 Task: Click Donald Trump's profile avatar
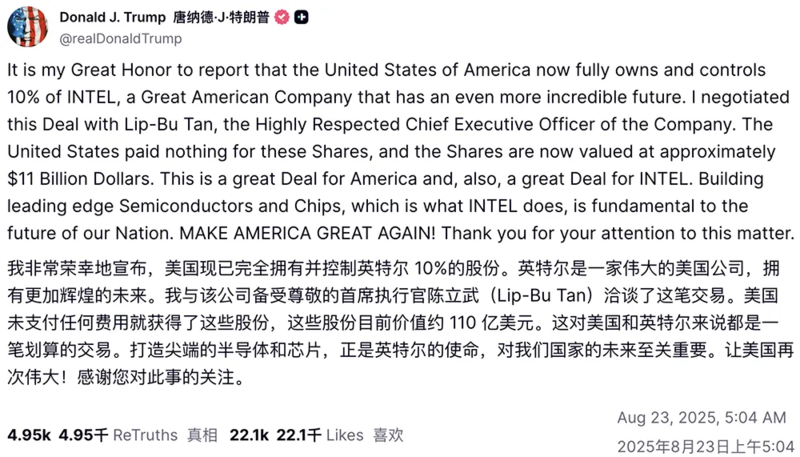[x=27, y=27]
